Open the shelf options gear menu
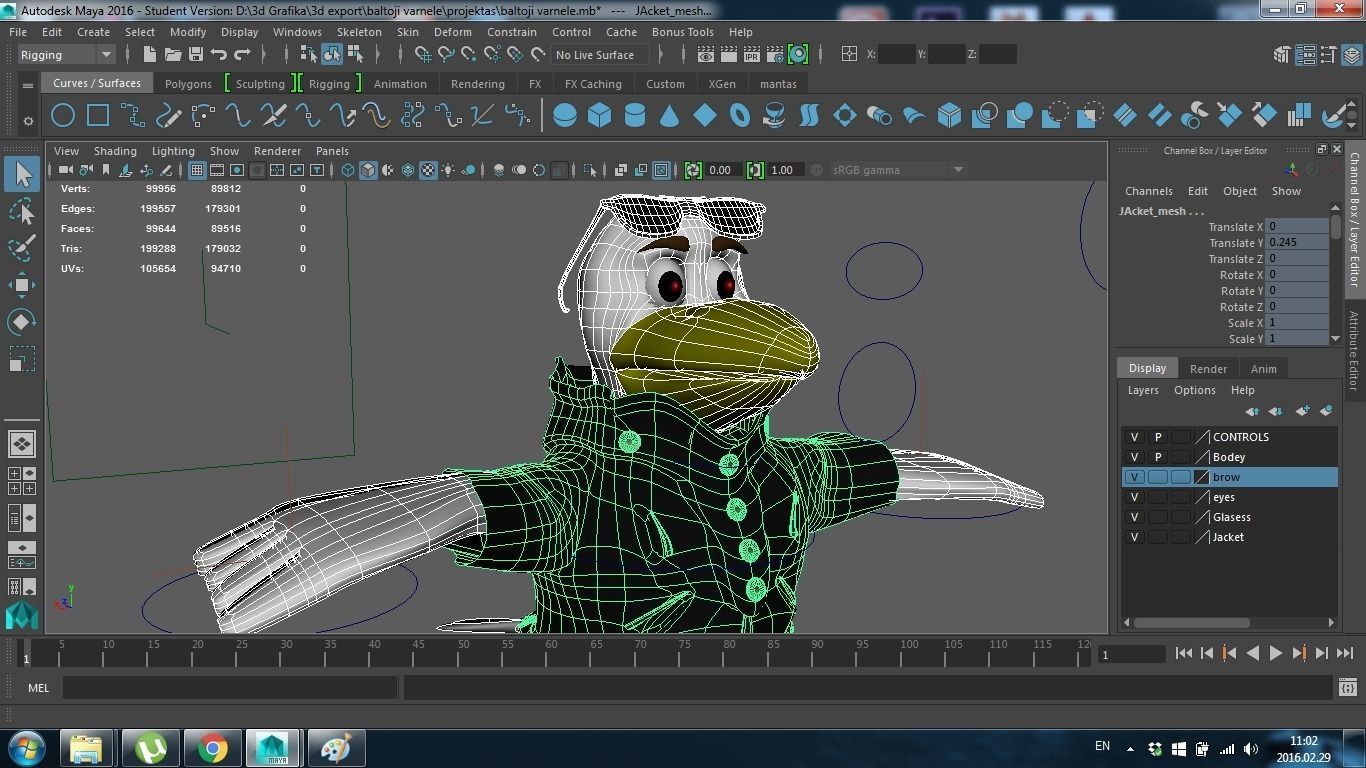 [x=28, y=120]
